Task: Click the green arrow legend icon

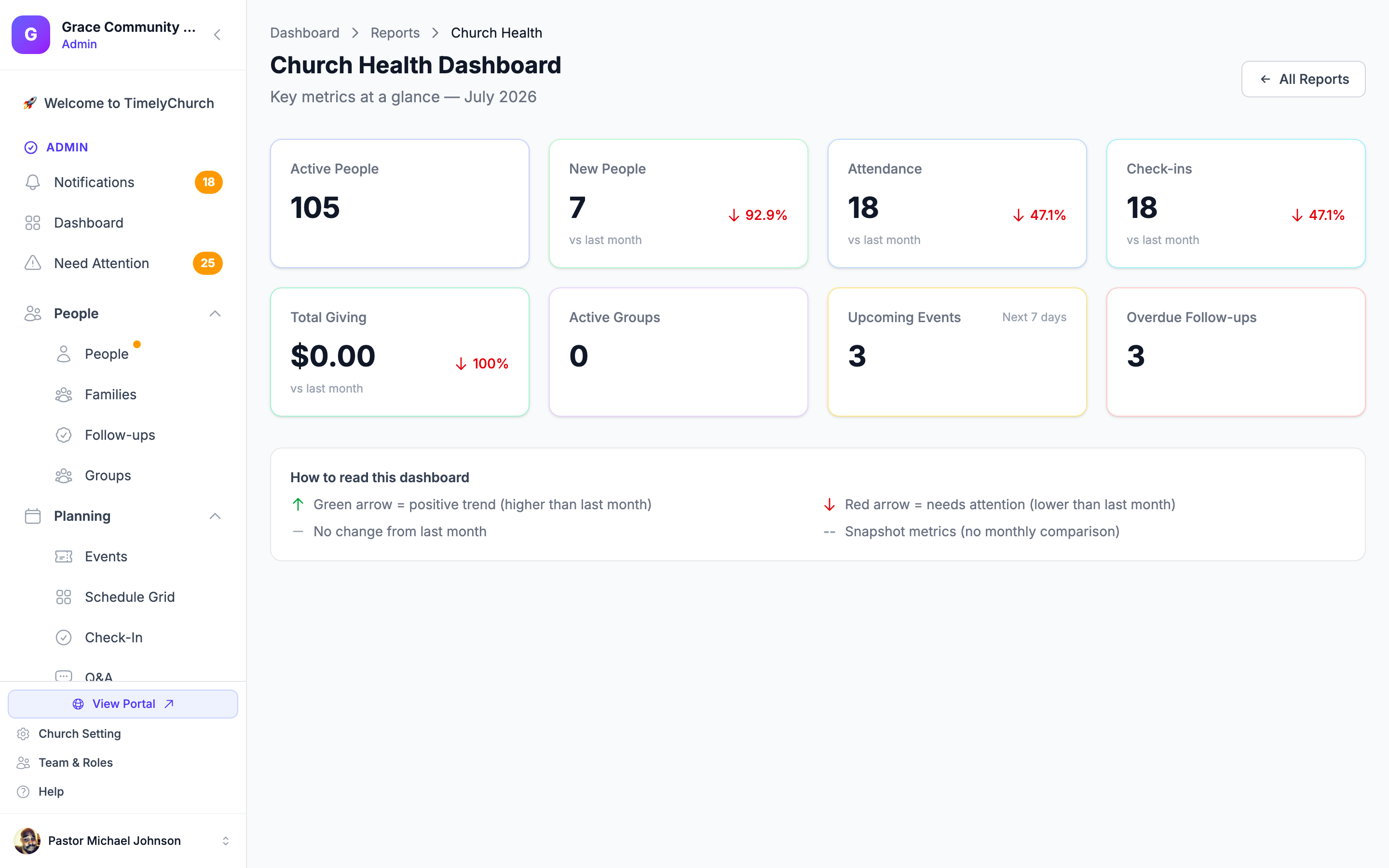Action: point(298,504)
